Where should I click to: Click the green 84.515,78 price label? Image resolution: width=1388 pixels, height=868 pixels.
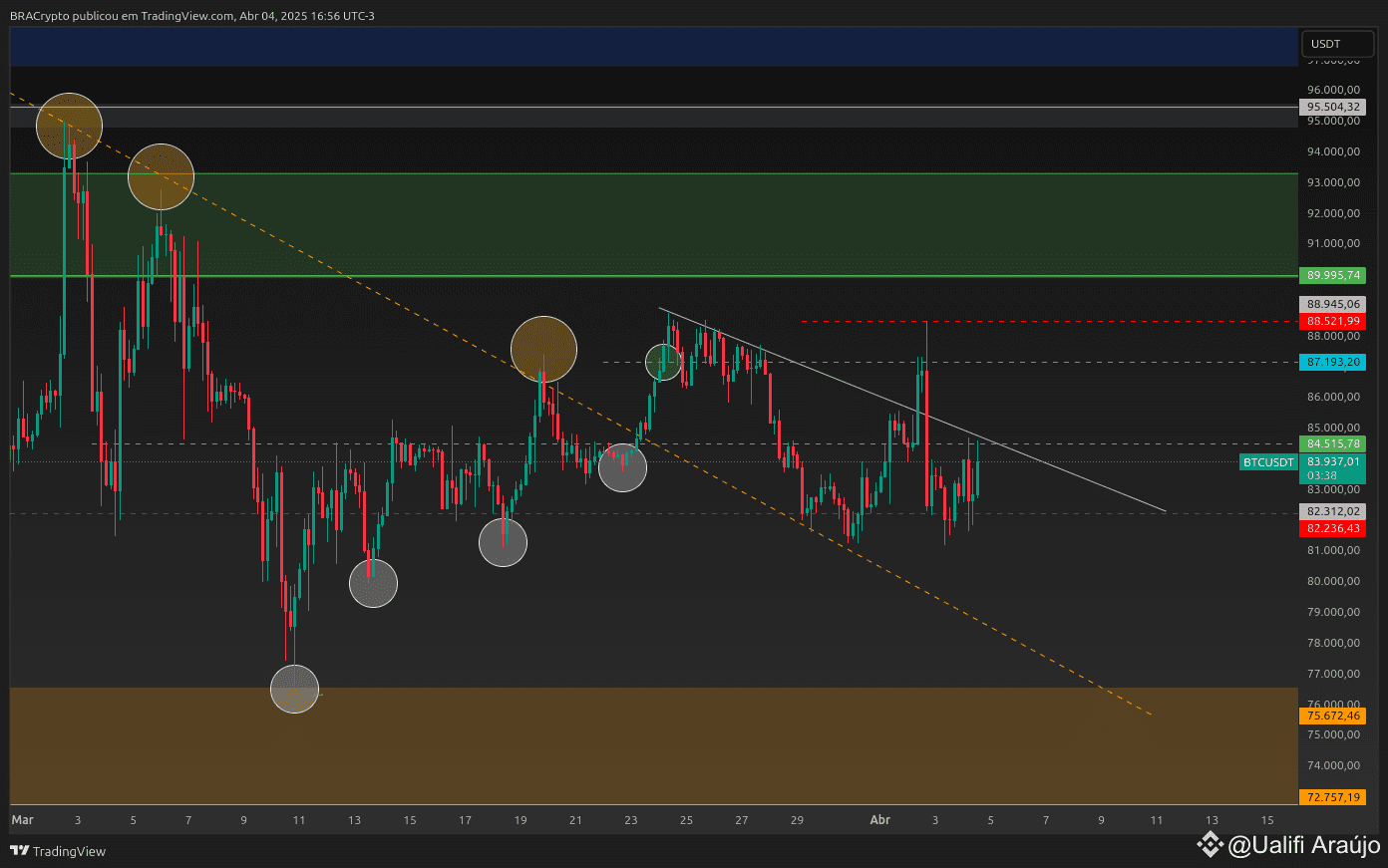click(x=1333, y=444)
